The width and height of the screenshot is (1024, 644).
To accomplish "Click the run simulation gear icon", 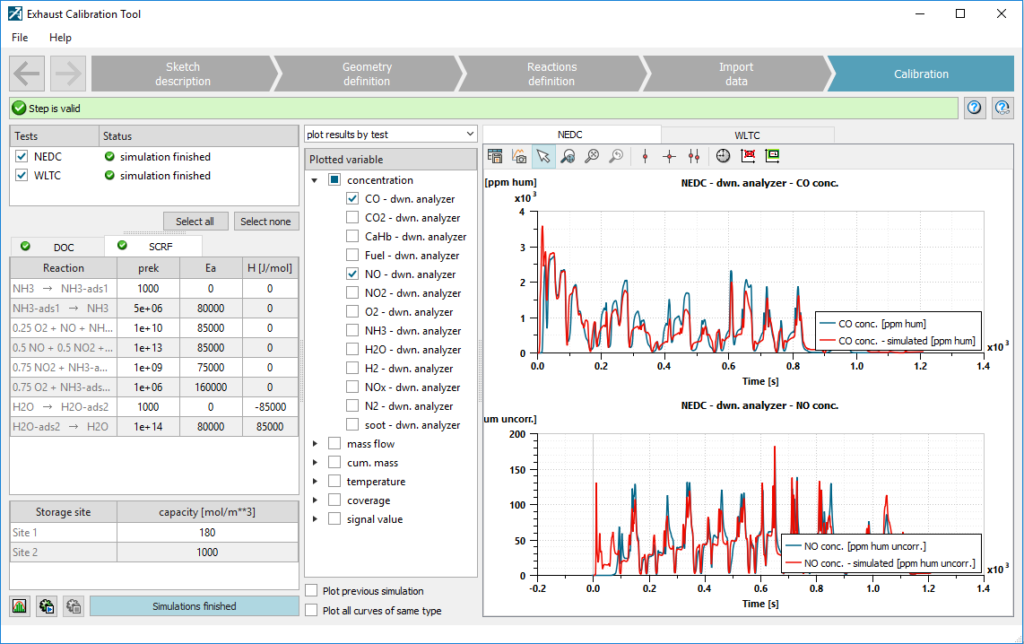I will tap(46, 606).
